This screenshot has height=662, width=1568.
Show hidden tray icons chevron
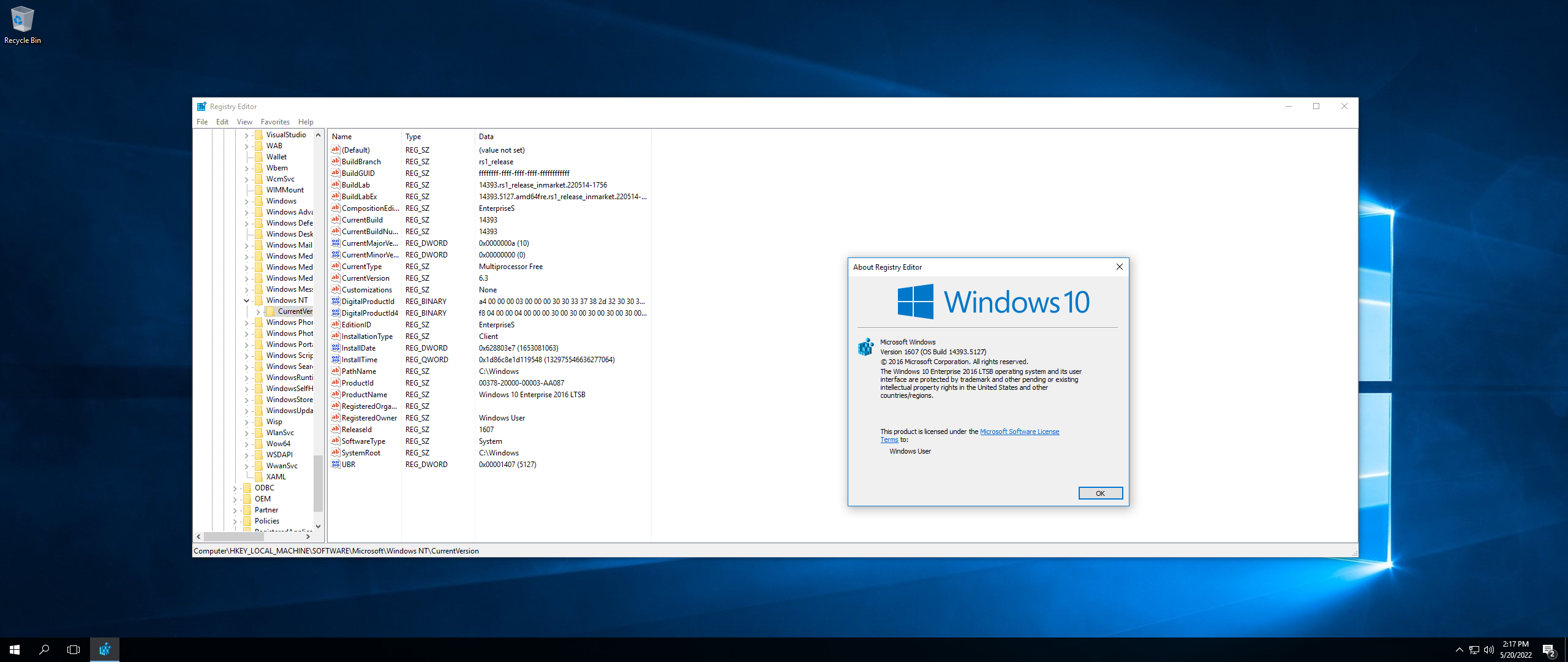coord(1459,650)
